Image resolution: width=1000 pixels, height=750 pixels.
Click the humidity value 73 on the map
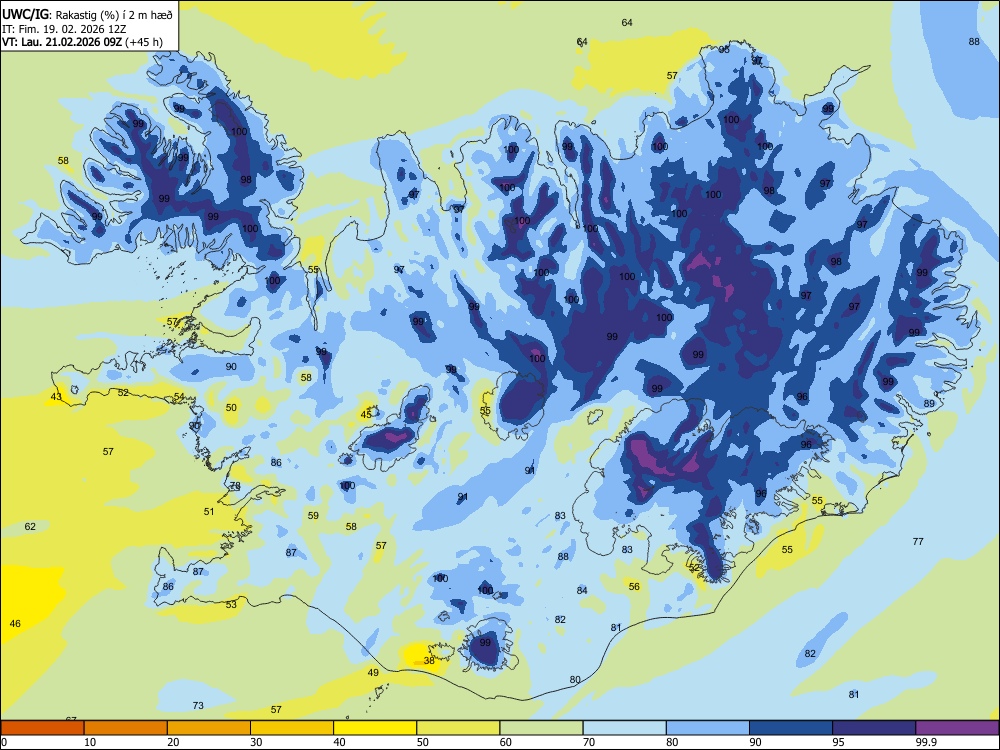pos(198,705)
